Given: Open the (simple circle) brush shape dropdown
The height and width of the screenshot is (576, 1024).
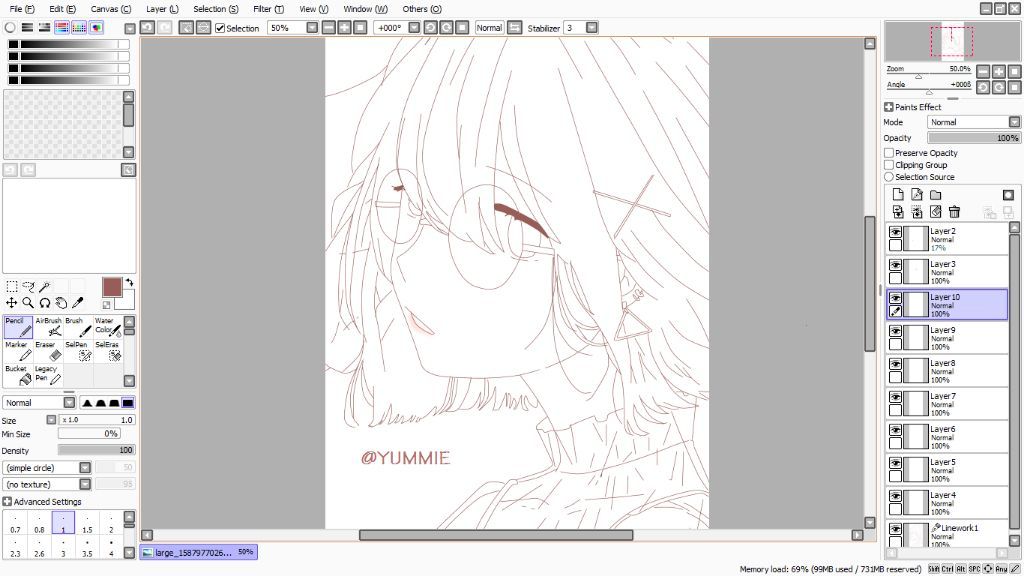Looking at the screenshot, I should click(85, 468).
